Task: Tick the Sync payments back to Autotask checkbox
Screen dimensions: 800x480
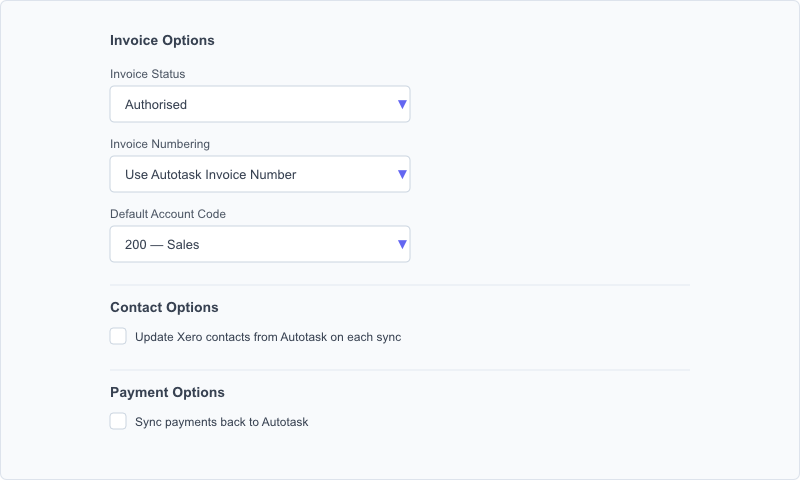Action: click(x=118, y=421)
